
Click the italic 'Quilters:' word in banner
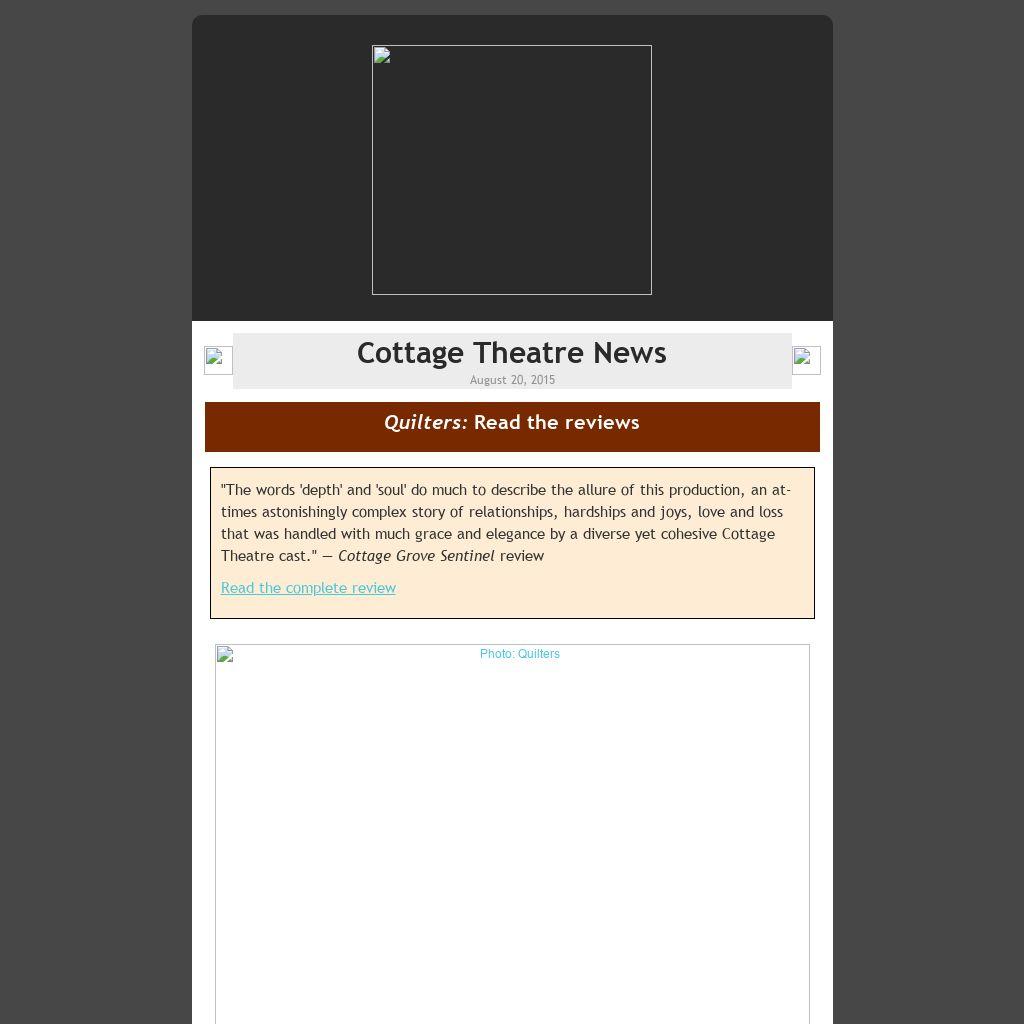tap(425, 423)
